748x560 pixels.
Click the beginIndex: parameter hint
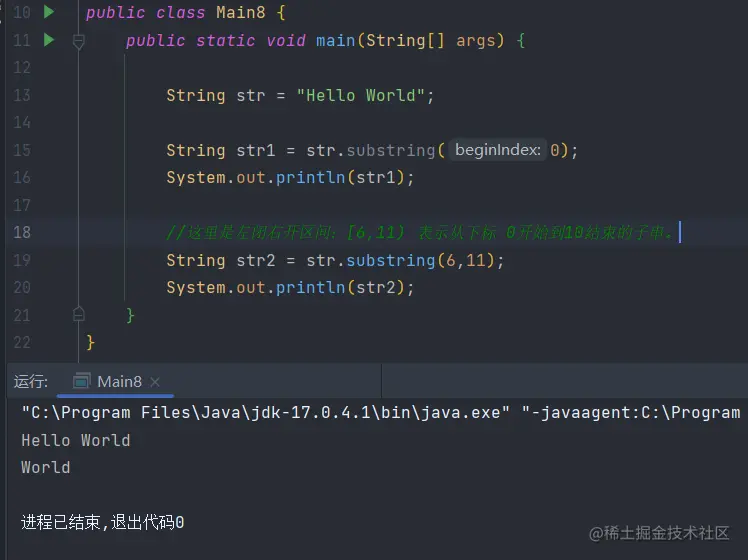498,150
